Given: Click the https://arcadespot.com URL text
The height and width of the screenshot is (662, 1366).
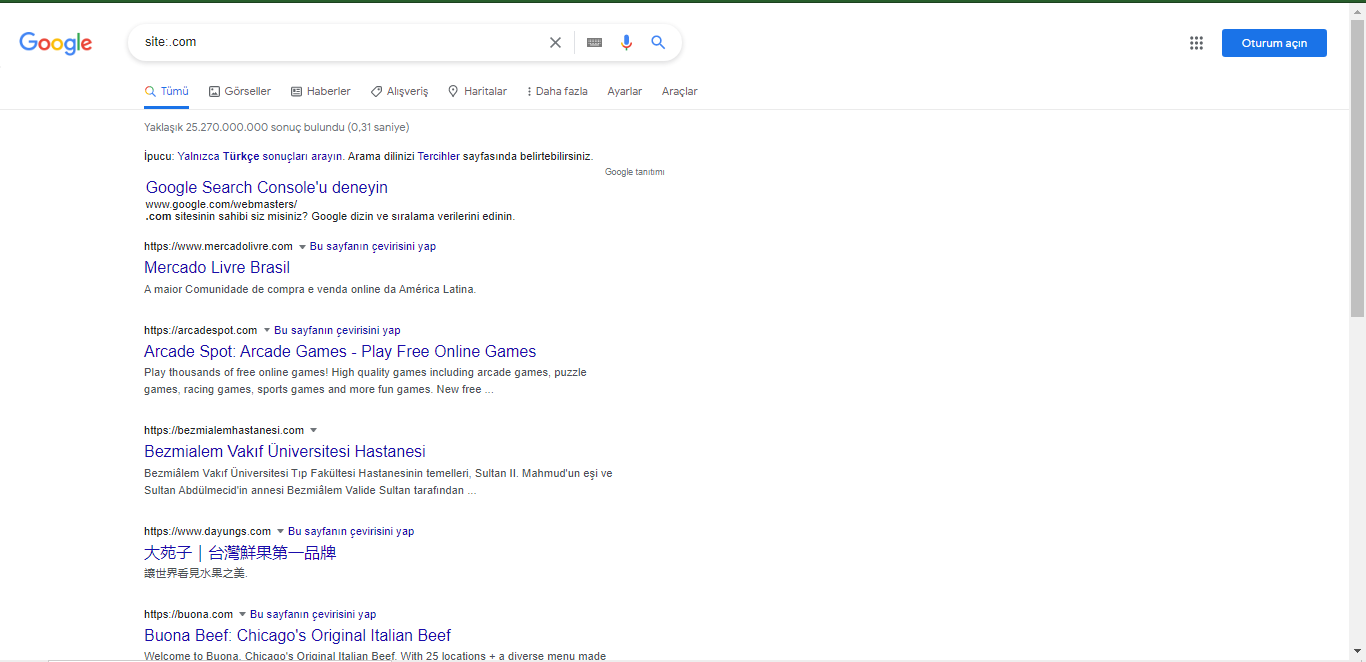Looking at the screenshot, I should 201,330.
